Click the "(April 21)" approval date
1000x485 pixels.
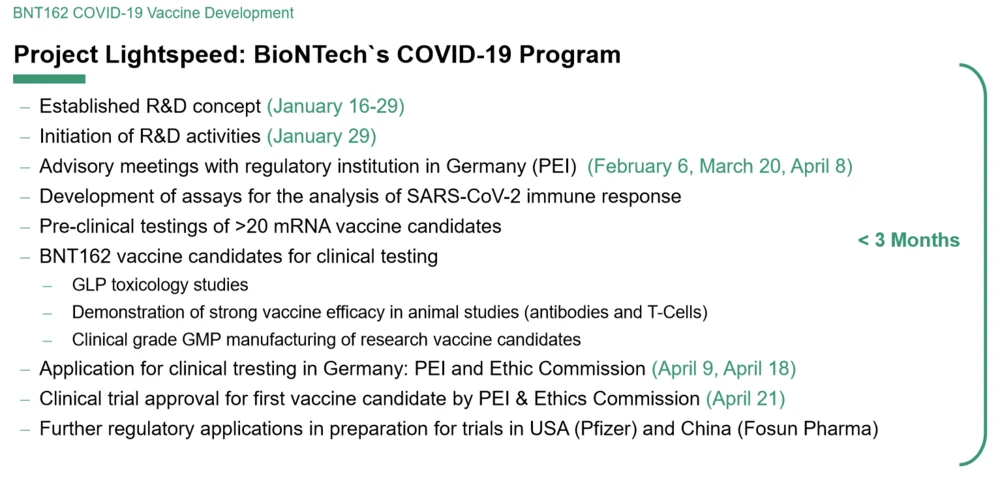(x=745, y=399)
